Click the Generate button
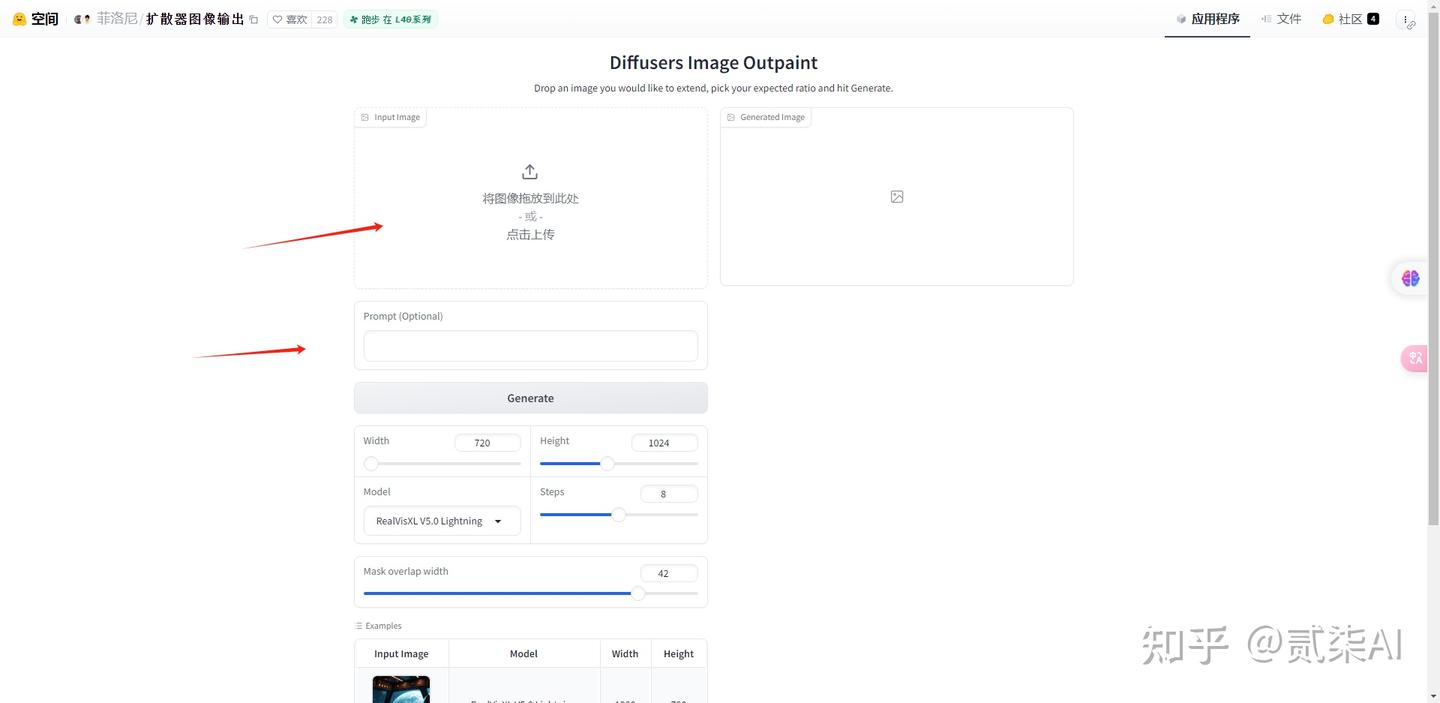The height and width of the screenshot is (703, 1440). (530, 397)
